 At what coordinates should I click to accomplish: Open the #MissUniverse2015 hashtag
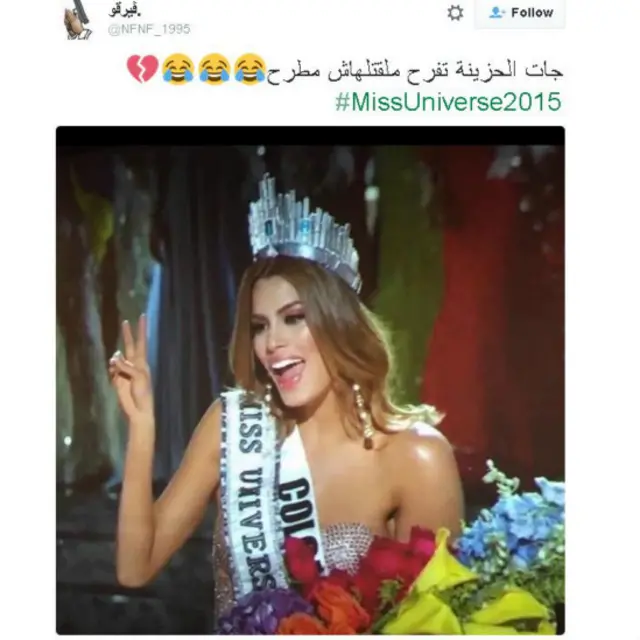[449, 102]
